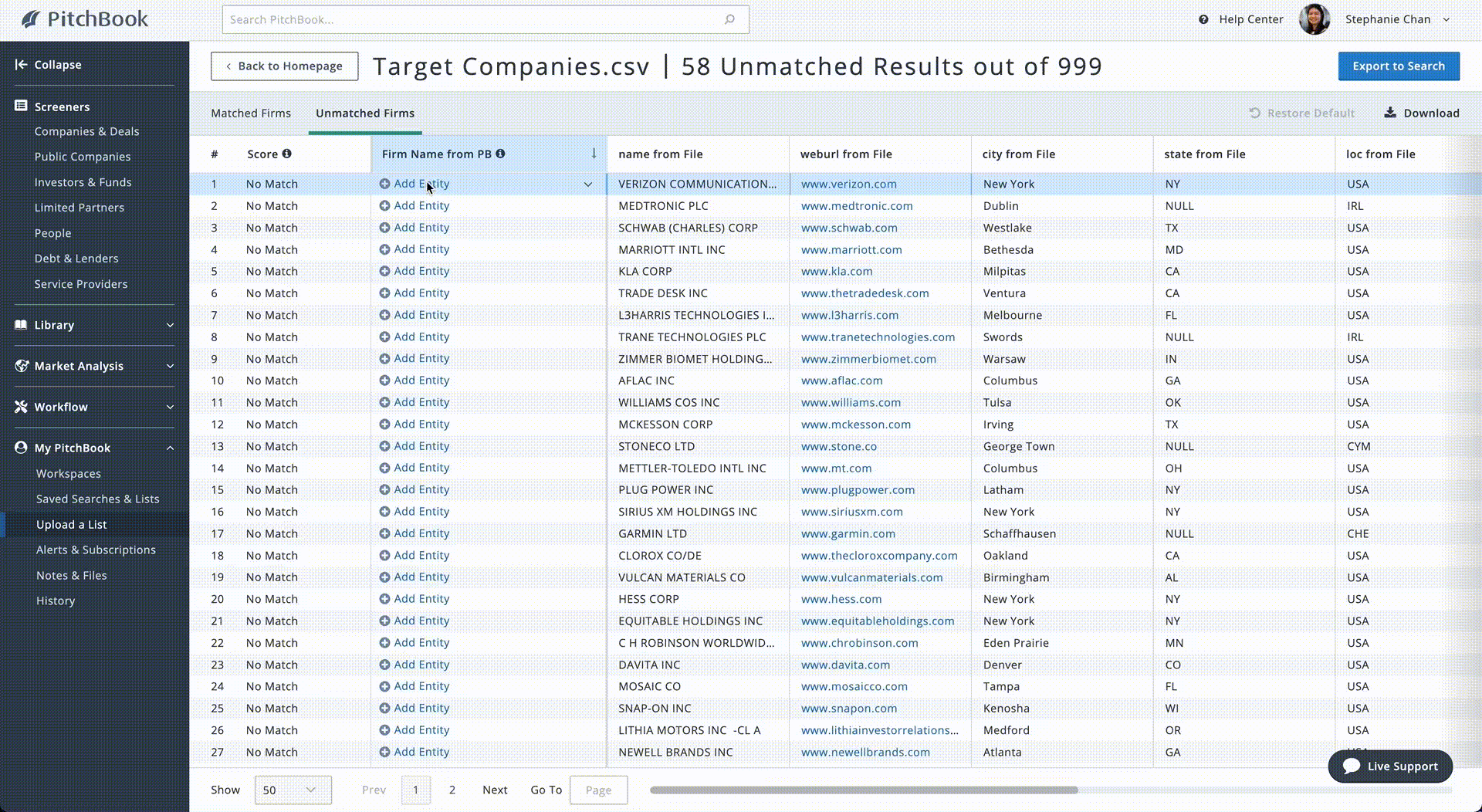Click the Live Support button label
This screenshot has height=812, width=1482.
click(1402, 766)
